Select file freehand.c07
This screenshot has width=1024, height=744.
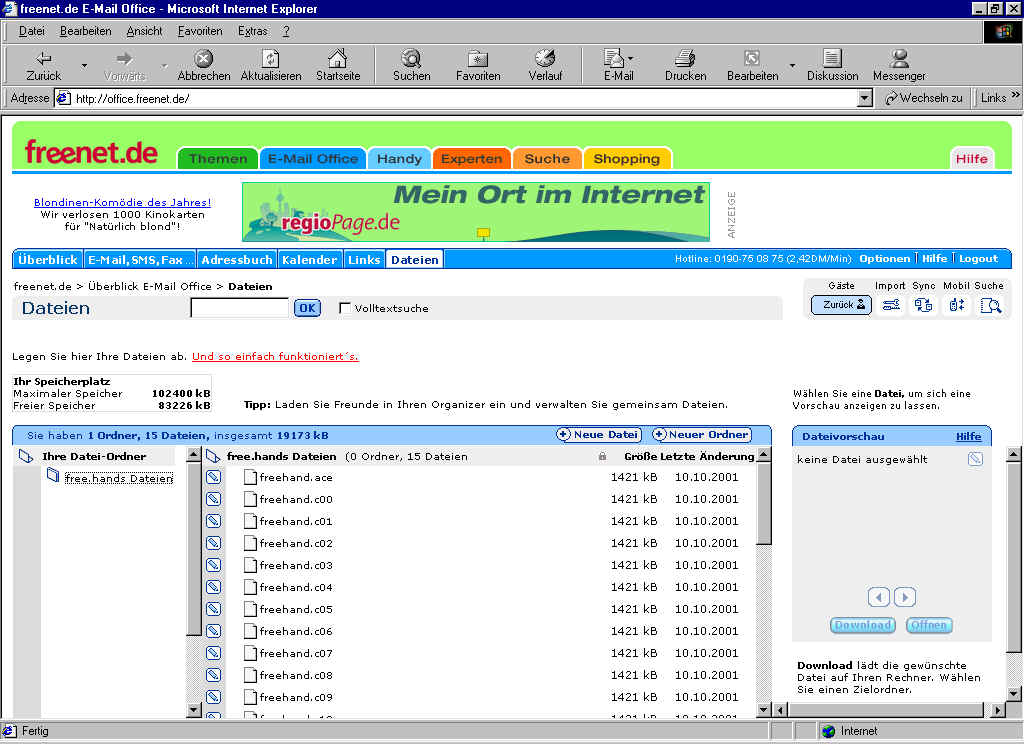click(296, 653)
